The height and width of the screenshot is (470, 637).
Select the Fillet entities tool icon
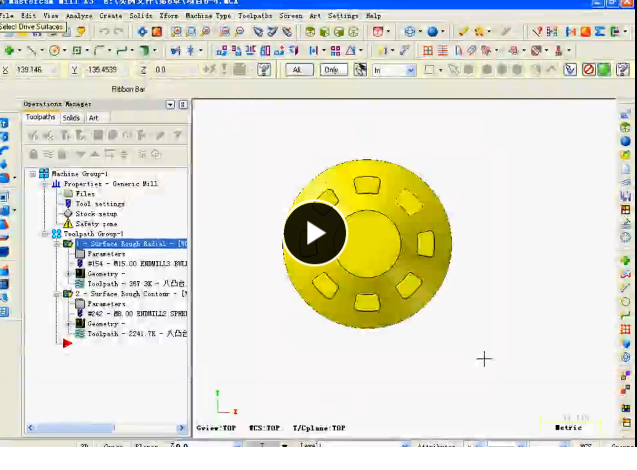click(99, 50)
